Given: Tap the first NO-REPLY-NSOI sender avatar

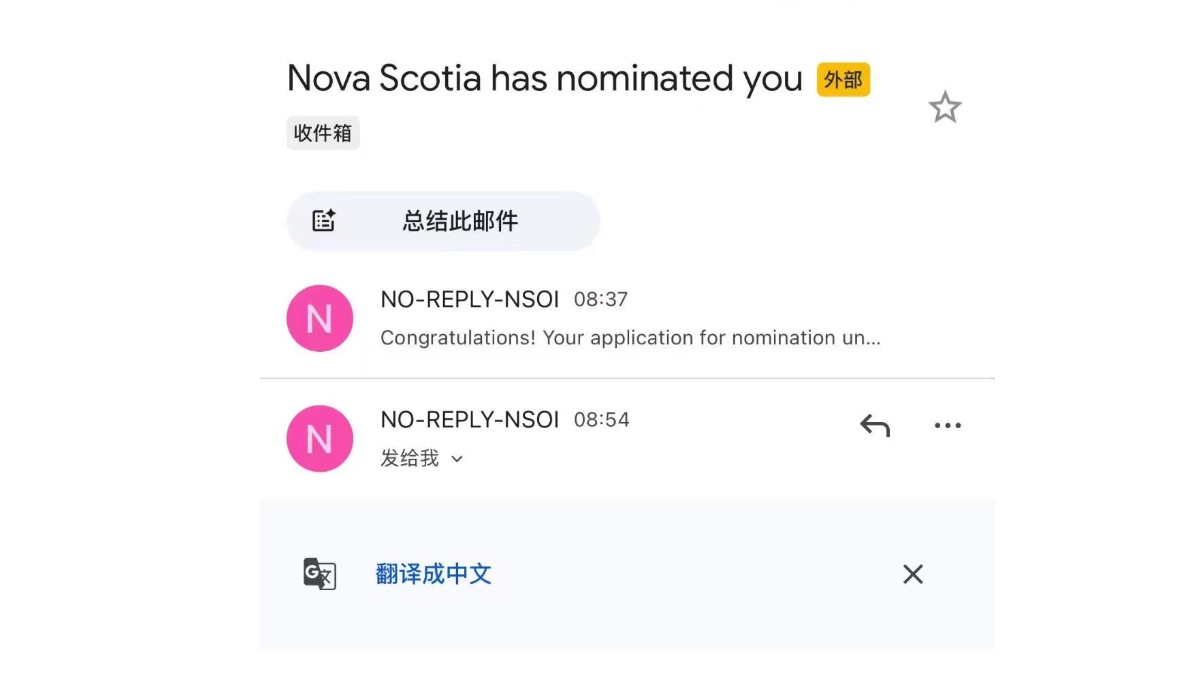Looking at the screenshot, I should (319, 317).
